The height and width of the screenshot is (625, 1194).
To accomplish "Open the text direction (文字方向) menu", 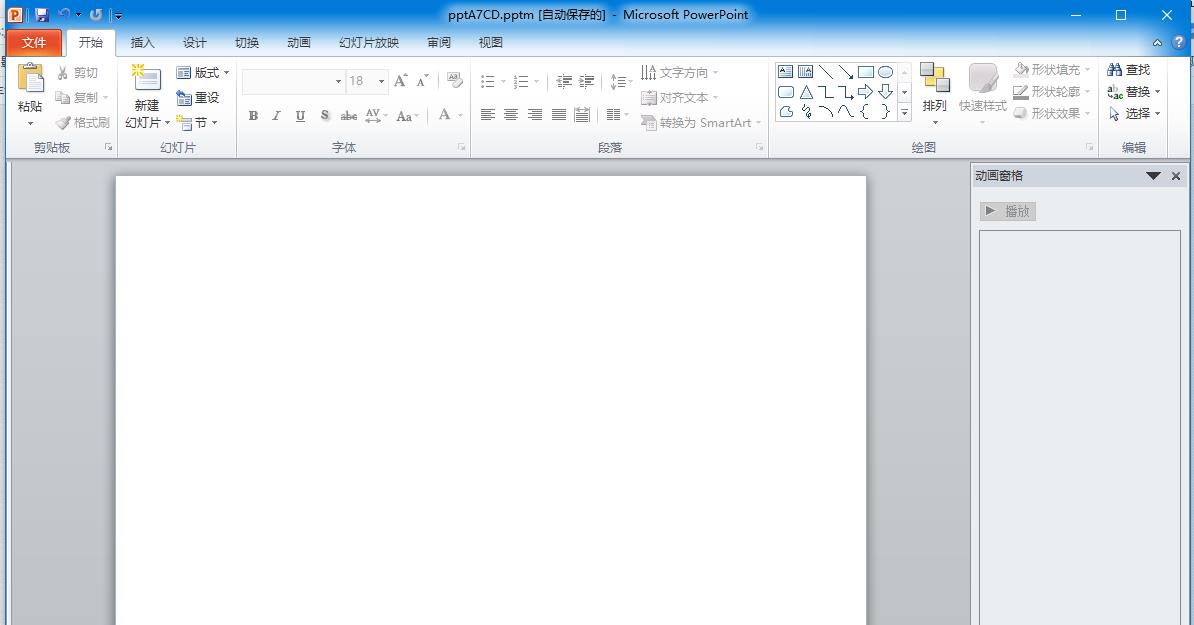I will point(679,72).
